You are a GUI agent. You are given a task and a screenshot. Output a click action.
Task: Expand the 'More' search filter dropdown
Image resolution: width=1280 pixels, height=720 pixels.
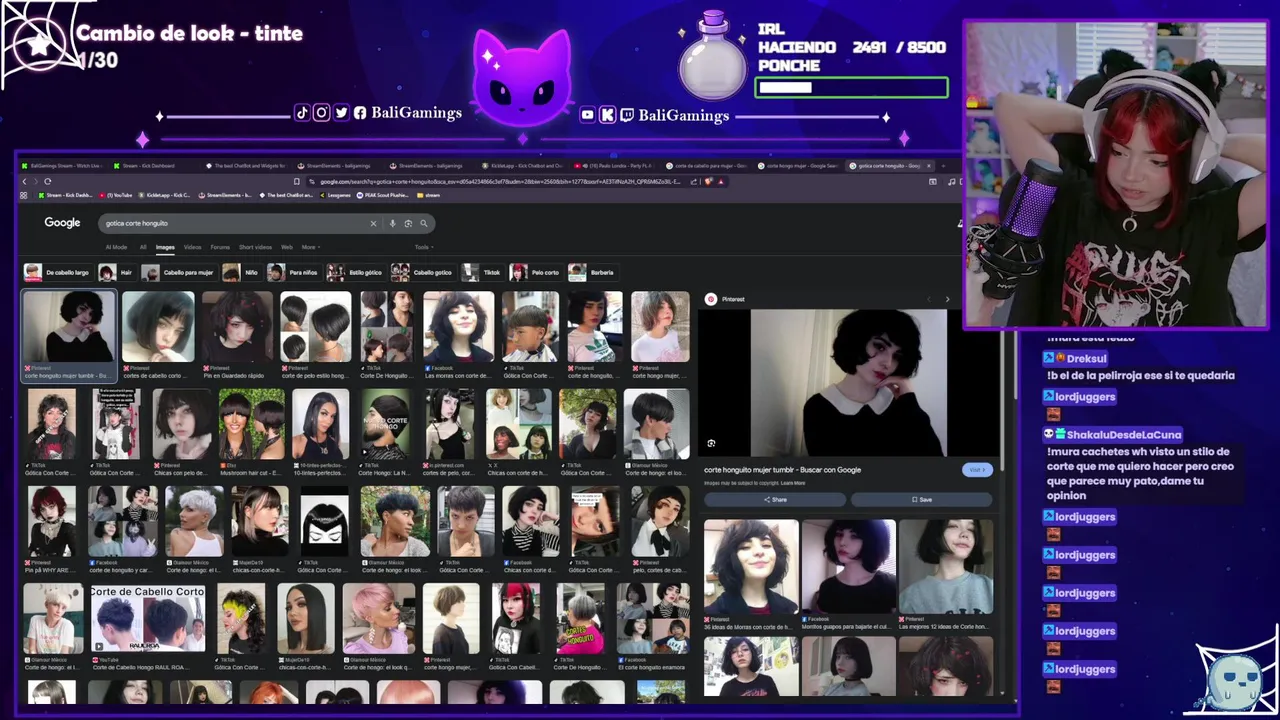[x=310, y=247]
